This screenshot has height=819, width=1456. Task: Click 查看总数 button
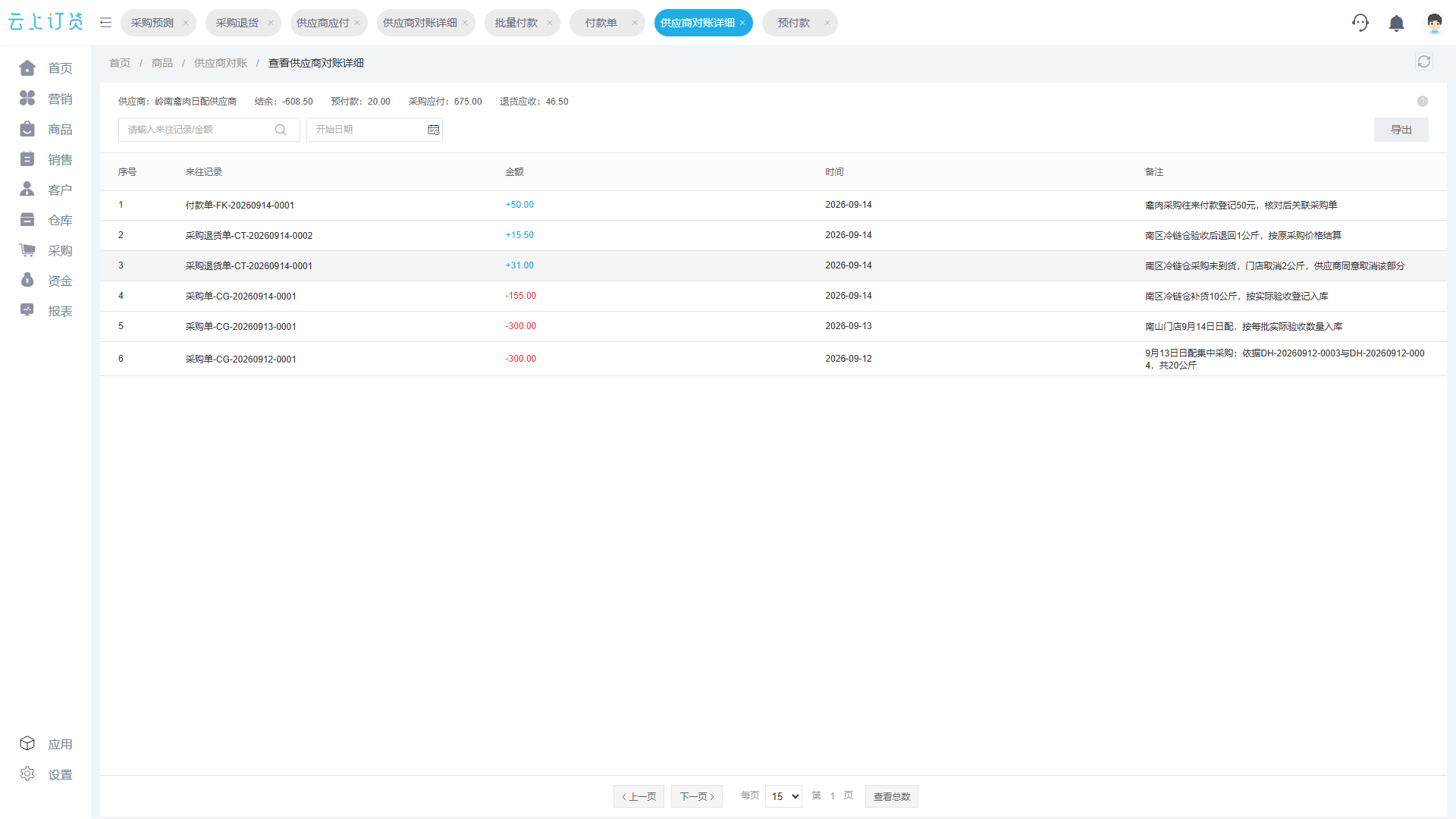(x=892, y=796)
